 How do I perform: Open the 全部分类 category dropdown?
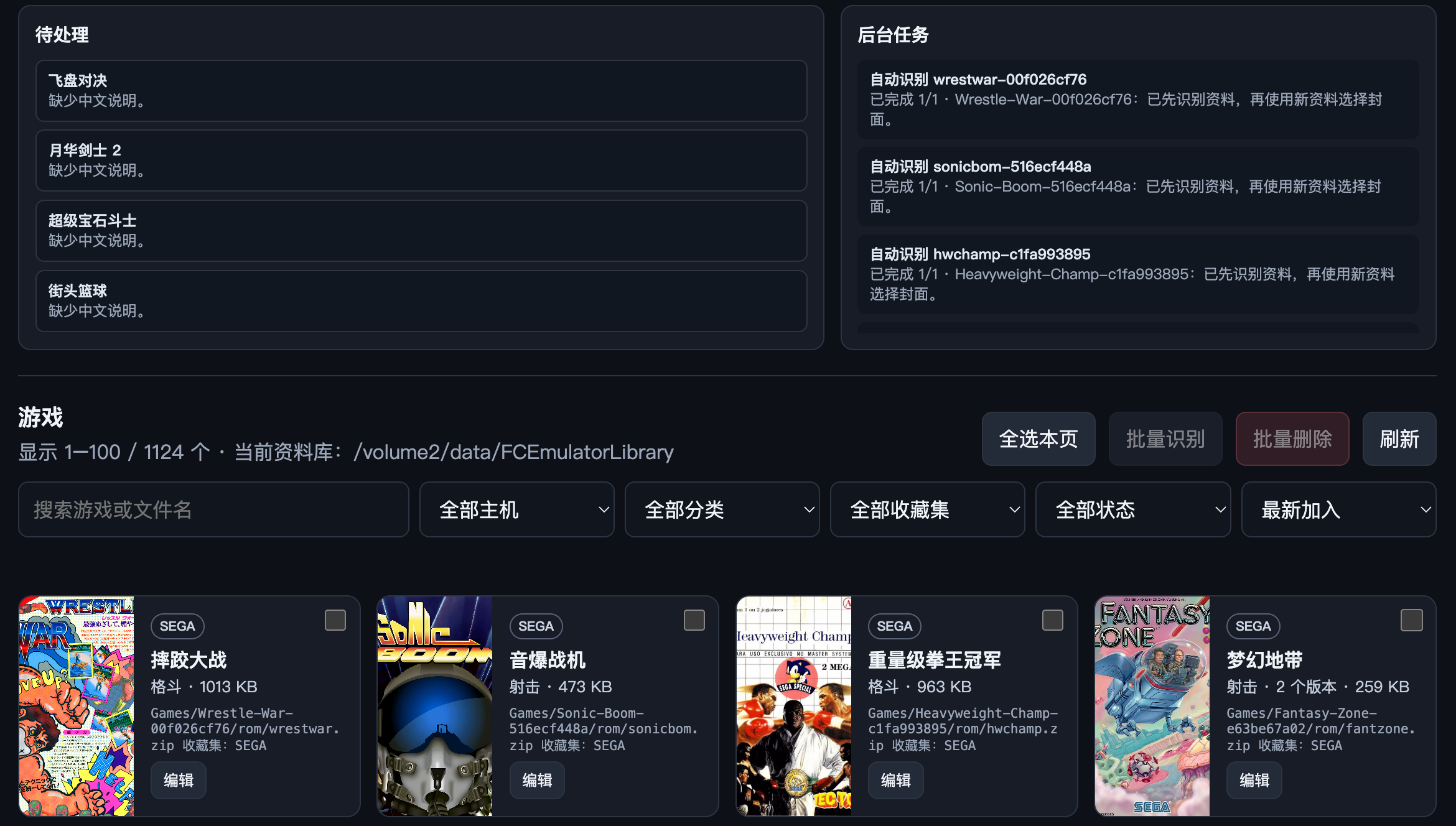pos(722,509)
